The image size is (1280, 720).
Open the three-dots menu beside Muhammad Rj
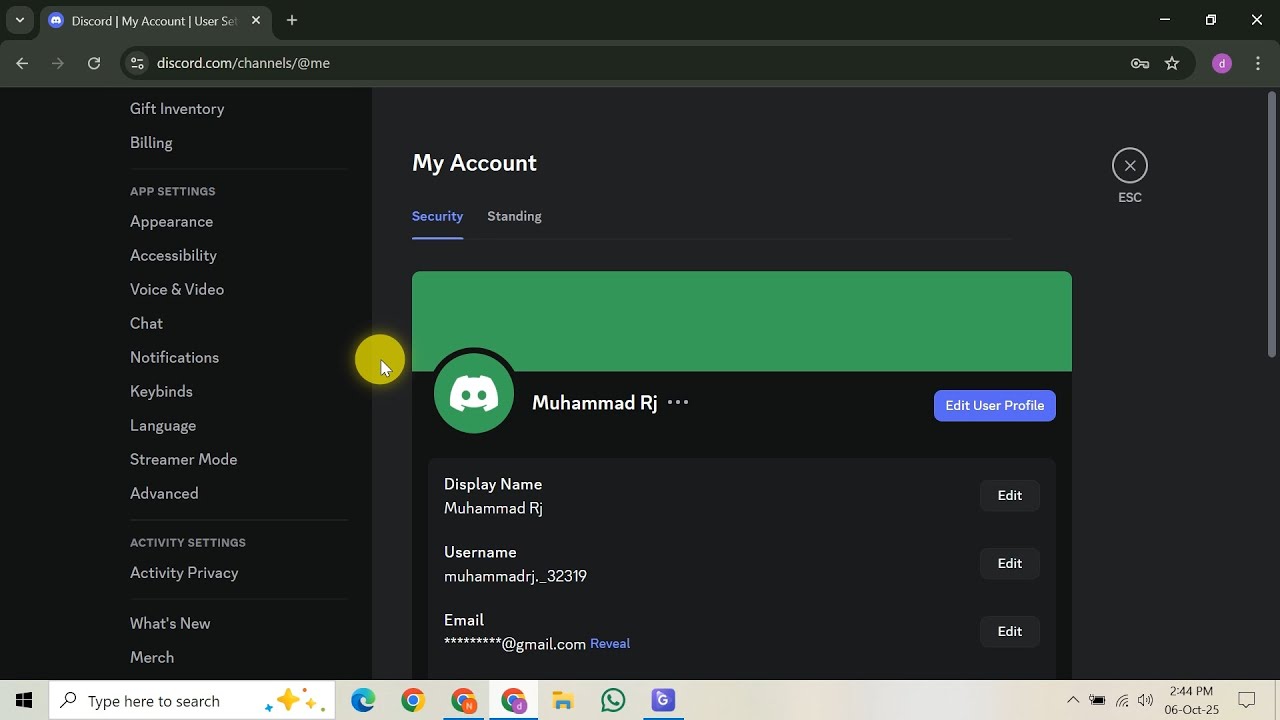[x=678, y=403]
